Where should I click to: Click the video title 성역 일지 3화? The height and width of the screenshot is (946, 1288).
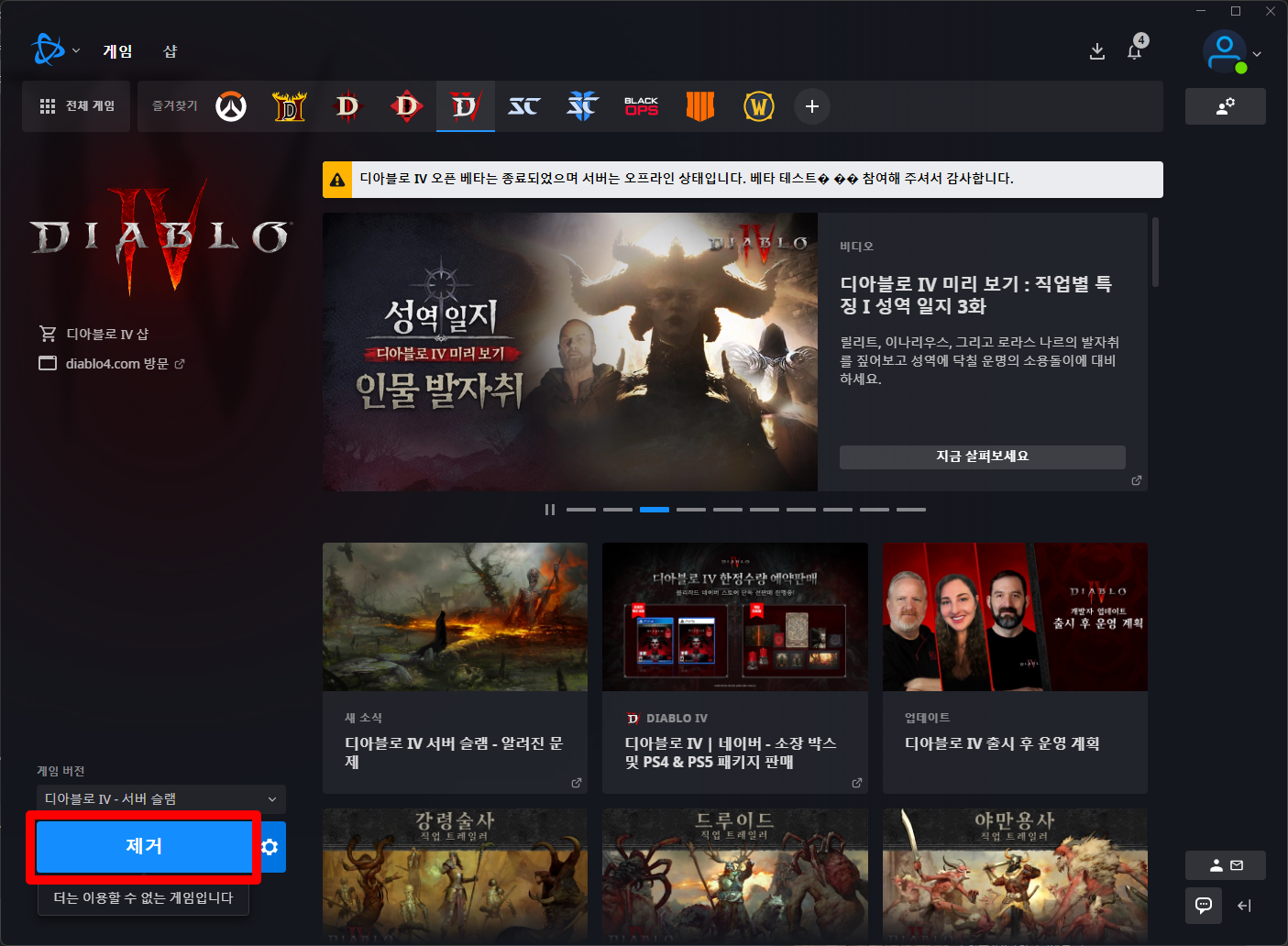[976, 295]
